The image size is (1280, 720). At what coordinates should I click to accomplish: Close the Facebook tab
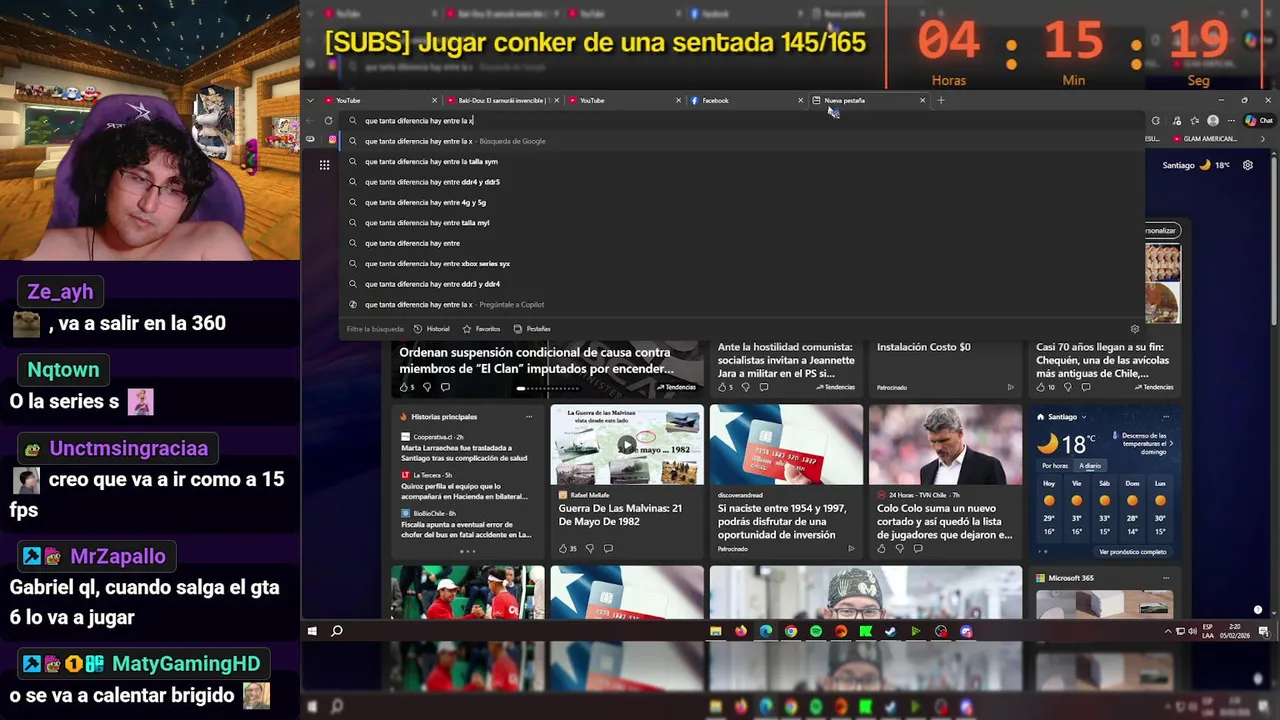click(800, 100)
